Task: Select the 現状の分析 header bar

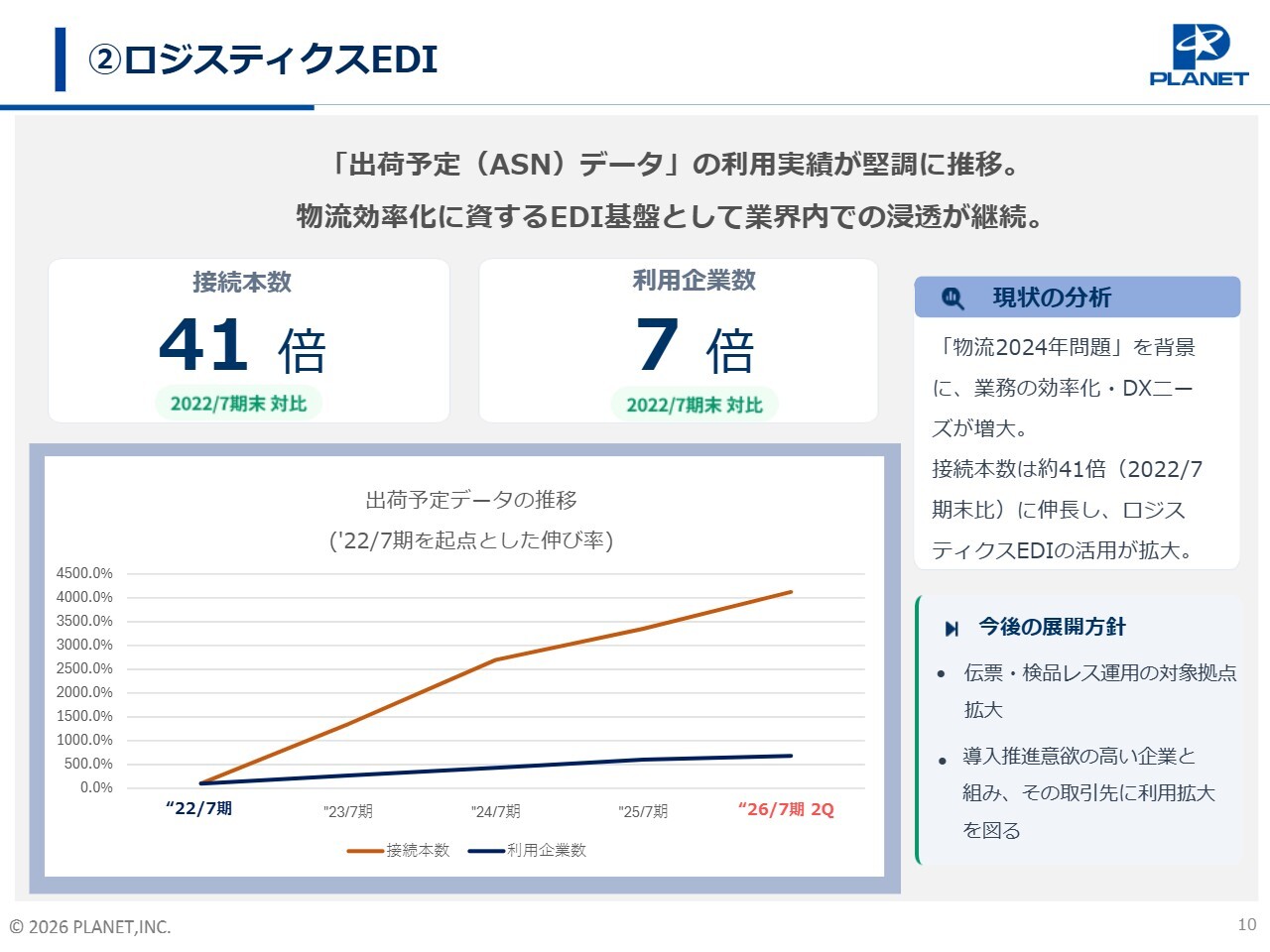Action: (x=1077, y=297)
